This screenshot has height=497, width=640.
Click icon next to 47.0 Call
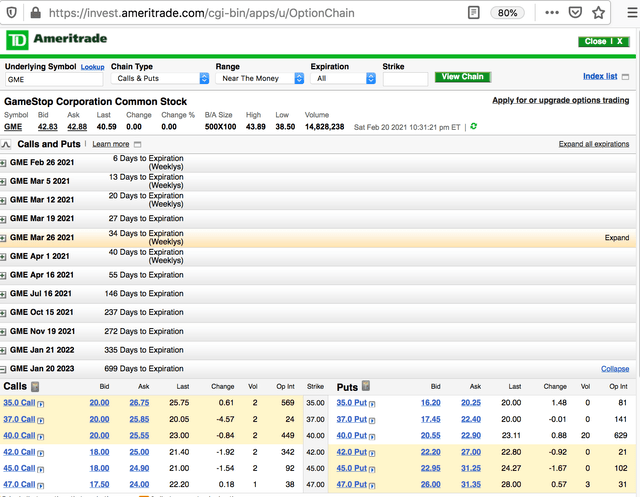click(x=40, y=486)
